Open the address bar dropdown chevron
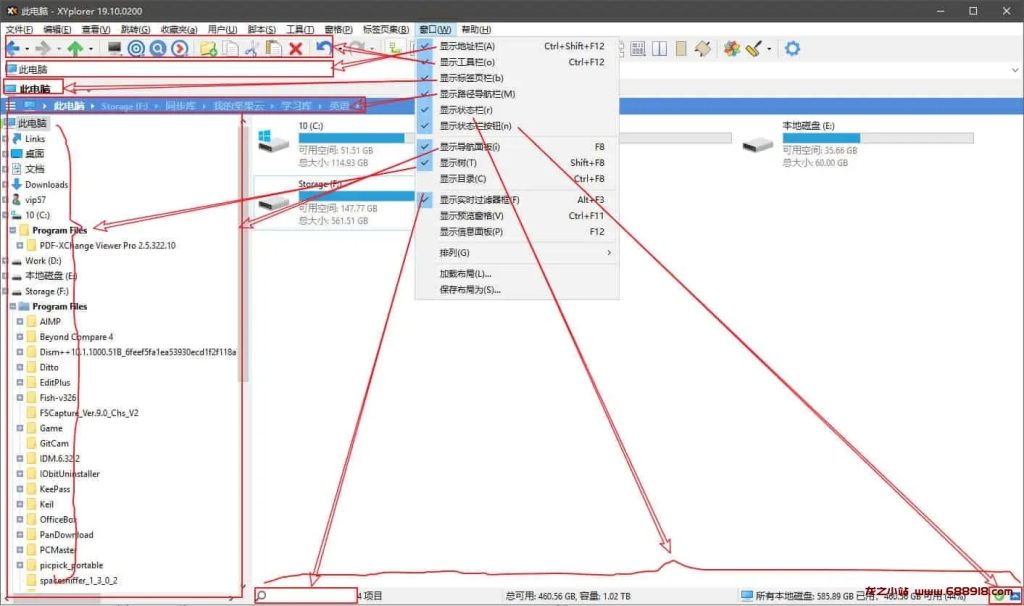The width and height of the screenshot is (1024, 606). [x=1015, y=69]
